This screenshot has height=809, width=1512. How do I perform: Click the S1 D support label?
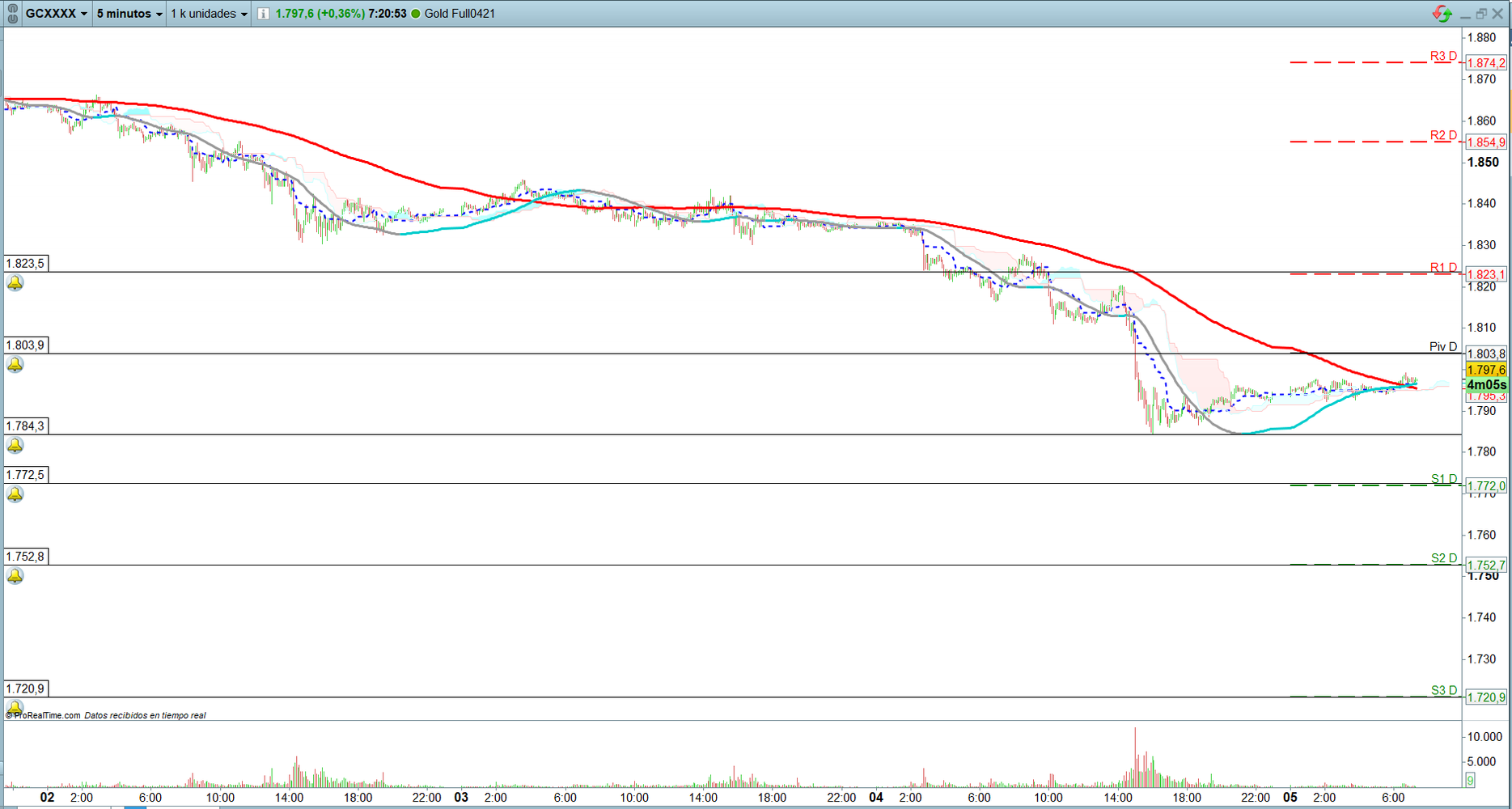coord(1444,479)
